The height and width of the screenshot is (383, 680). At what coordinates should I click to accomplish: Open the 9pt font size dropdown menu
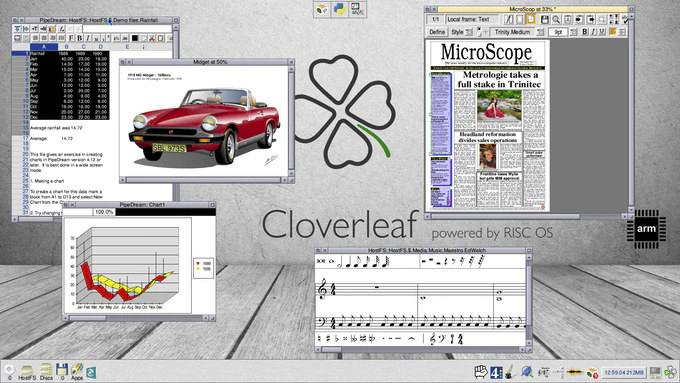pos(574,32)
